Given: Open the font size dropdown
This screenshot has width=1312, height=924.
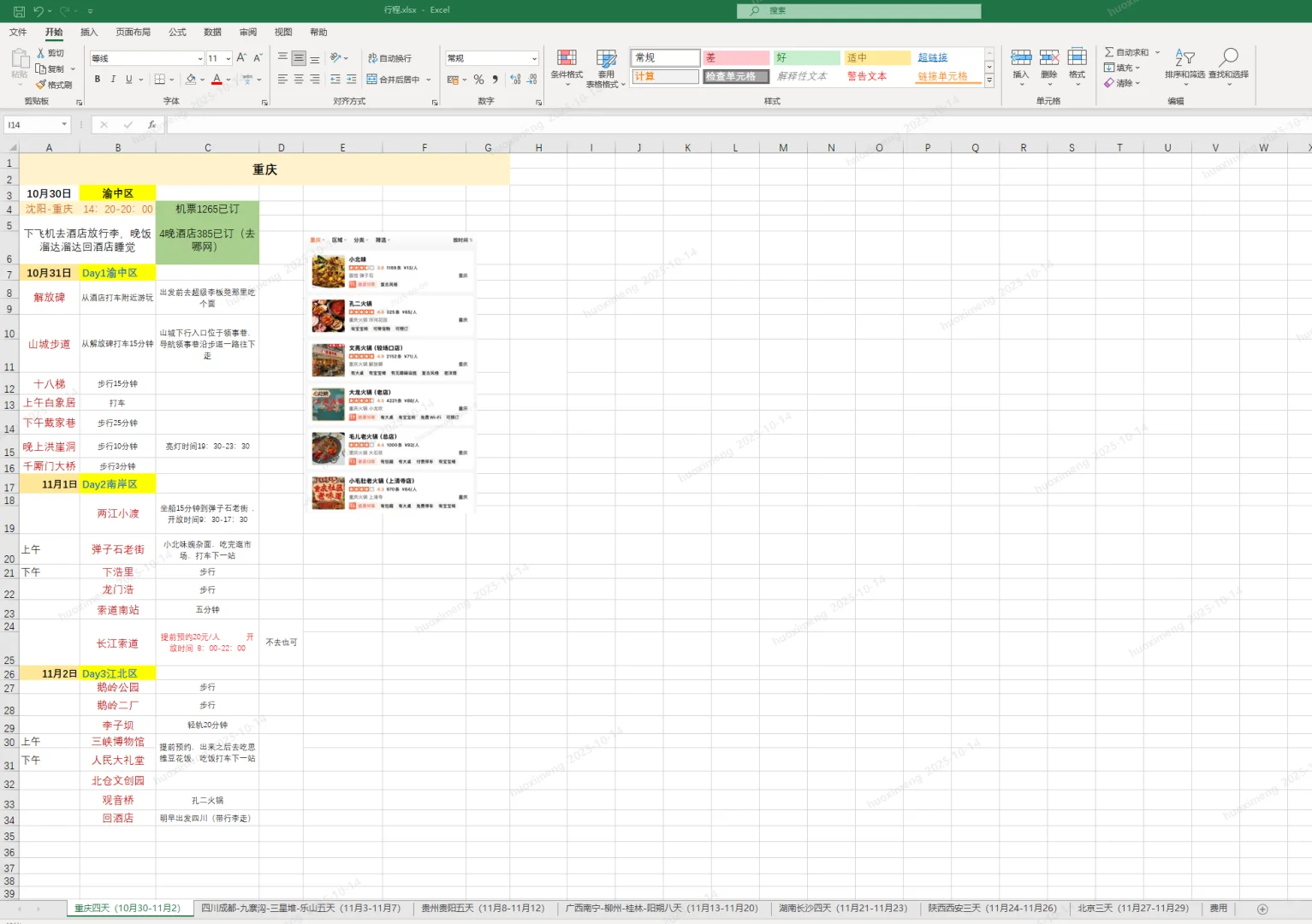Looking at the screenshot, I should click(229, 58).
